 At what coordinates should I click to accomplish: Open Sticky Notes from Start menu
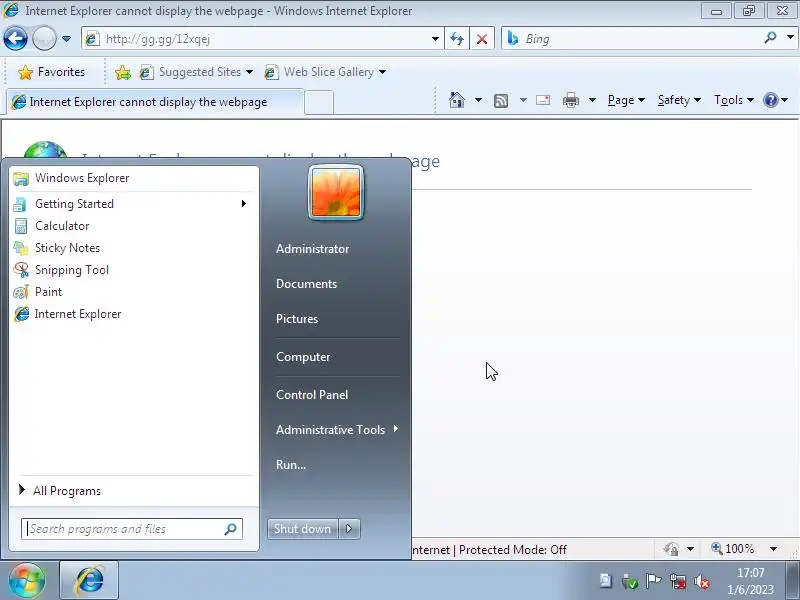tap(133, 248)
